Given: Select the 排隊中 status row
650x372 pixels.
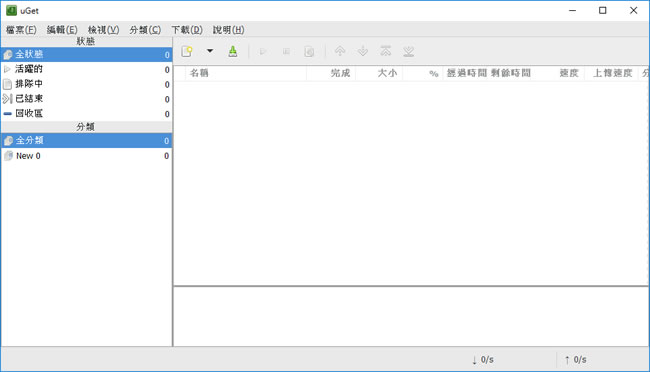Looking at the screenshot, I should (87, 84).
